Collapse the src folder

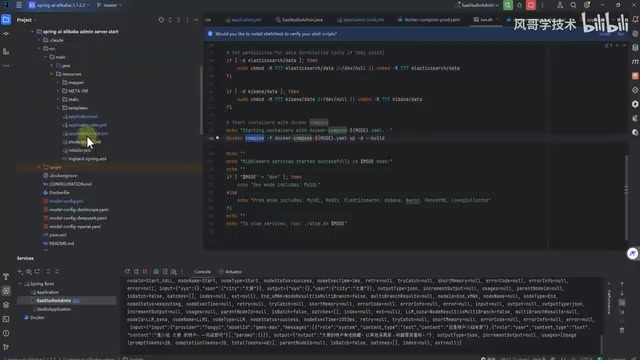[x=39, y=49]
